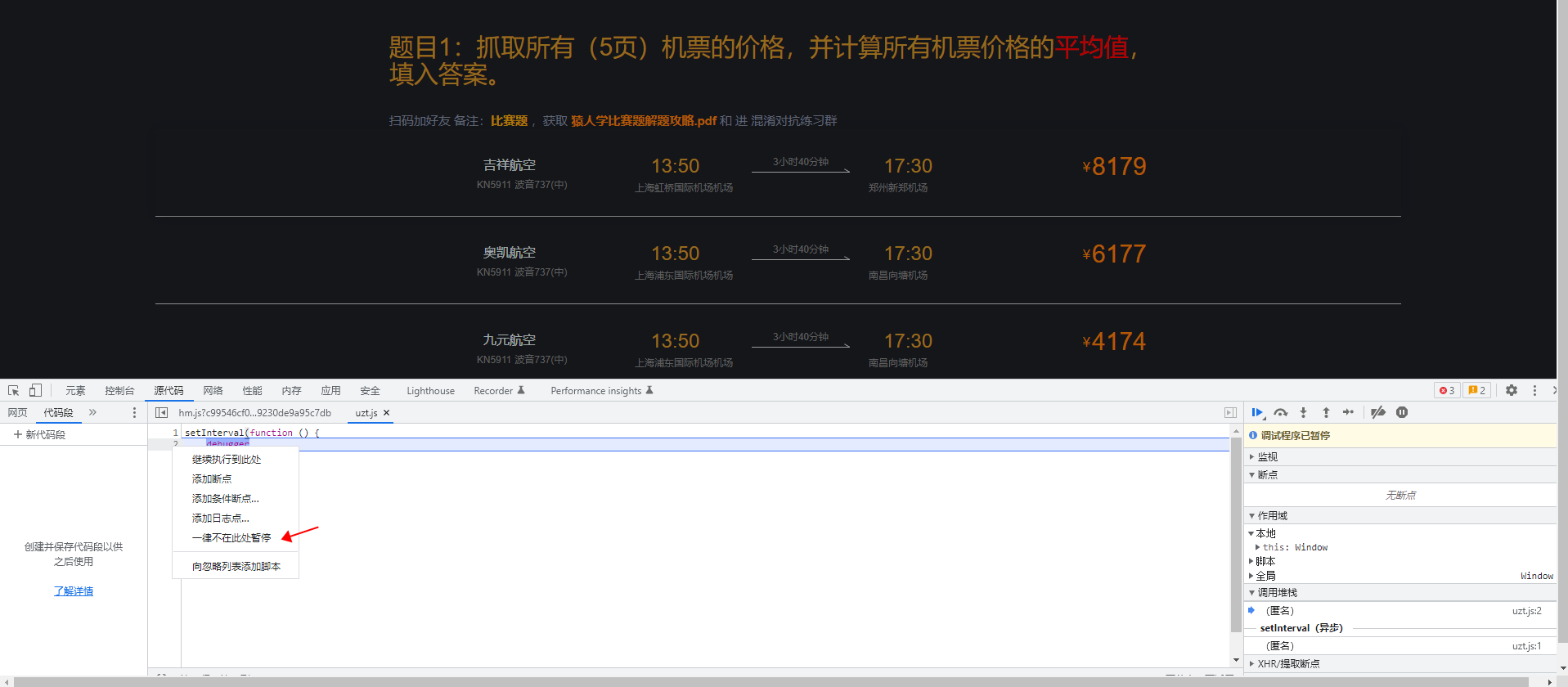
Task: Choose 一律不在此处暂停 in context menu
Action: (236, 538)
